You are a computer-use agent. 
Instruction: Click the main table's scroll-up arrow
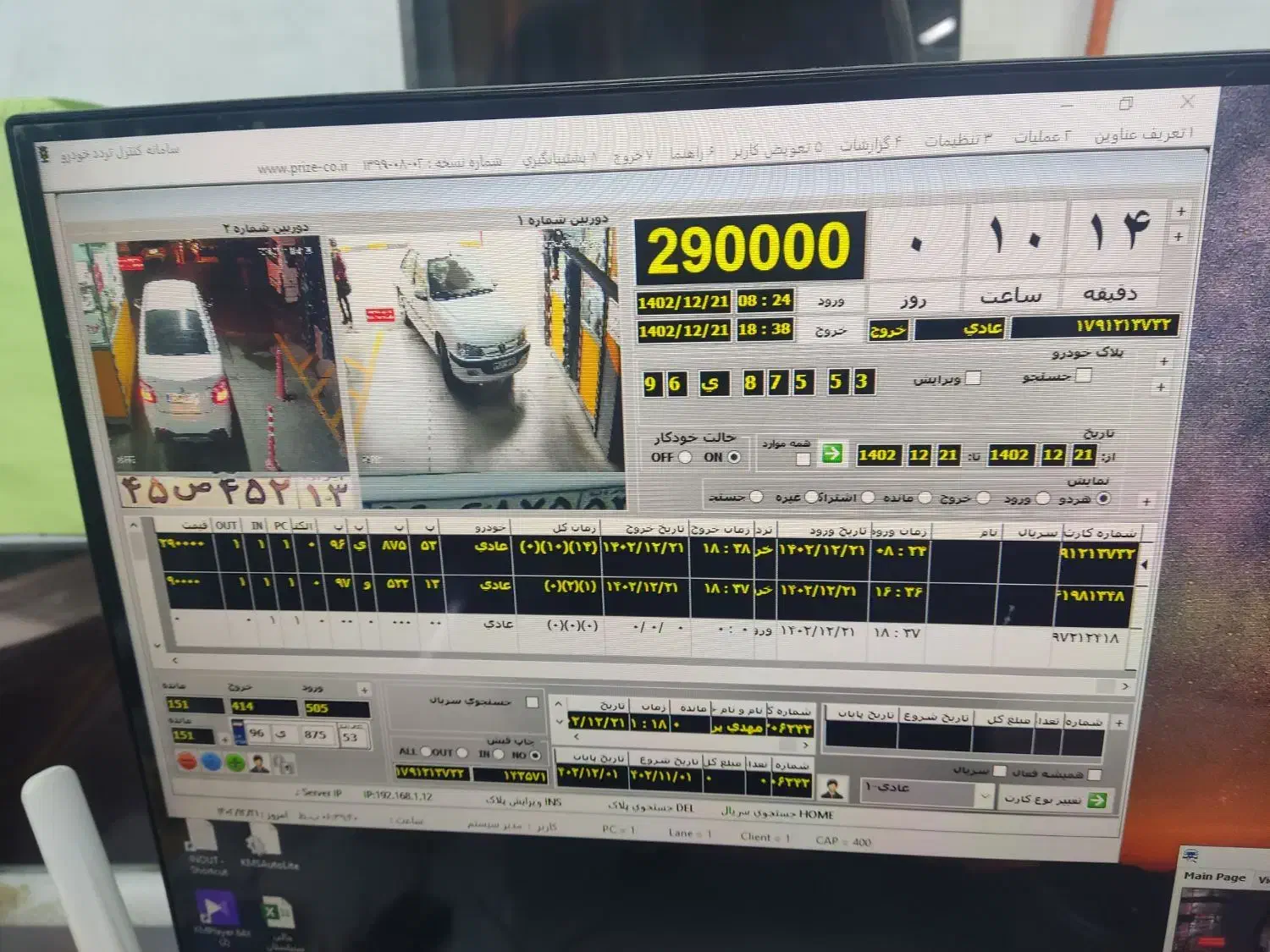(x=134, y=526)
